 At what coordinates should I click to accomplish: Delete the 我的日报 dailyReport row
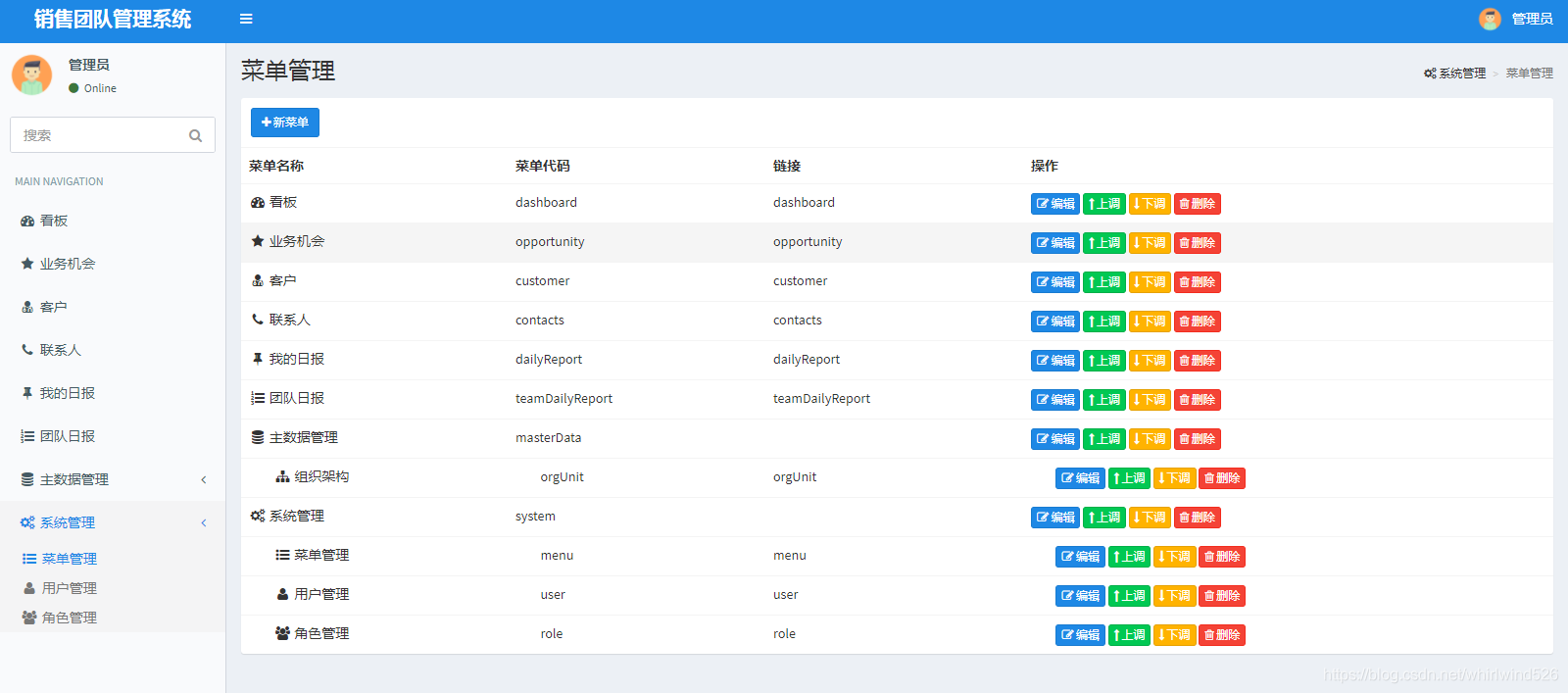point(1198,361)
